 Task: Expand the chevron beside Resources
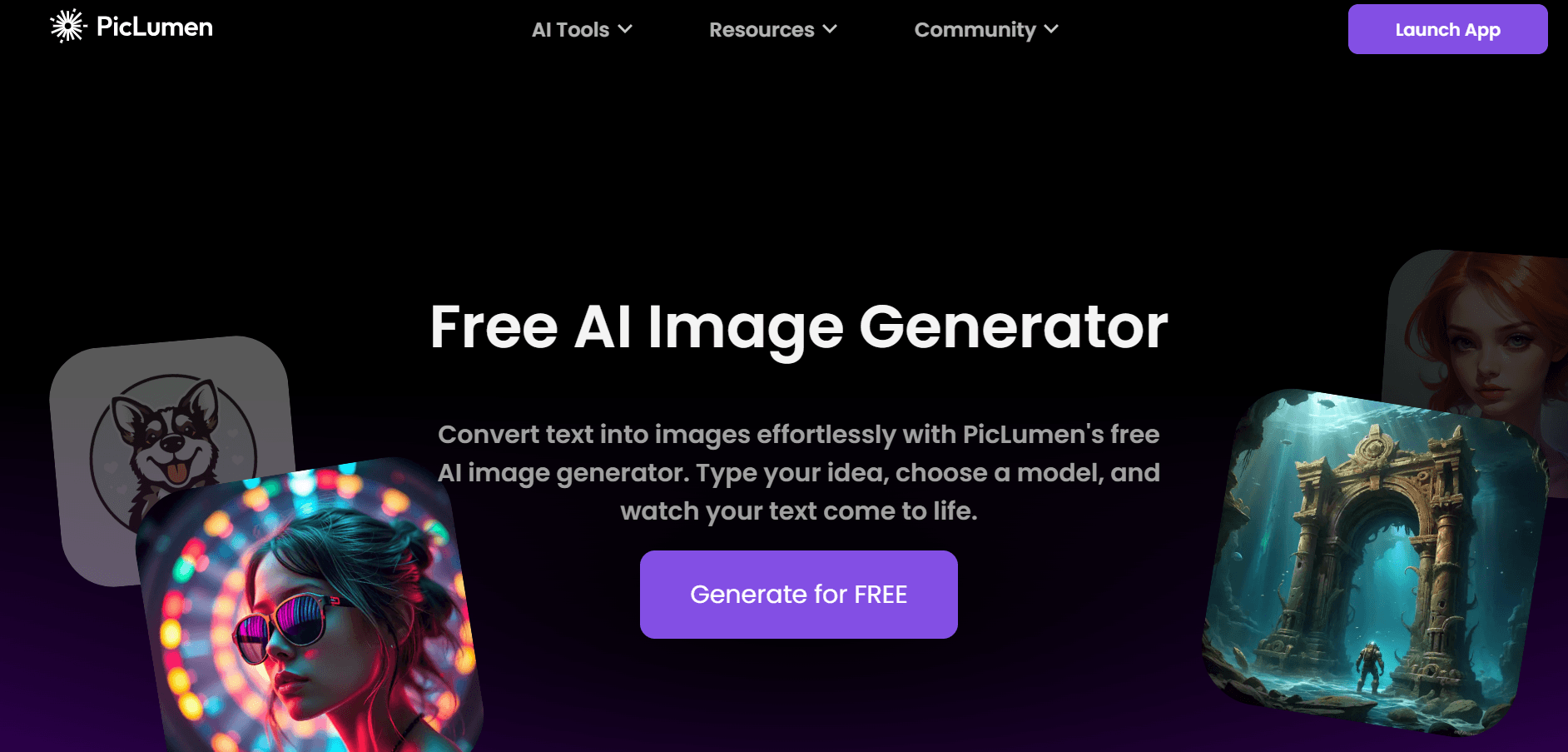[x=830, y=29]
